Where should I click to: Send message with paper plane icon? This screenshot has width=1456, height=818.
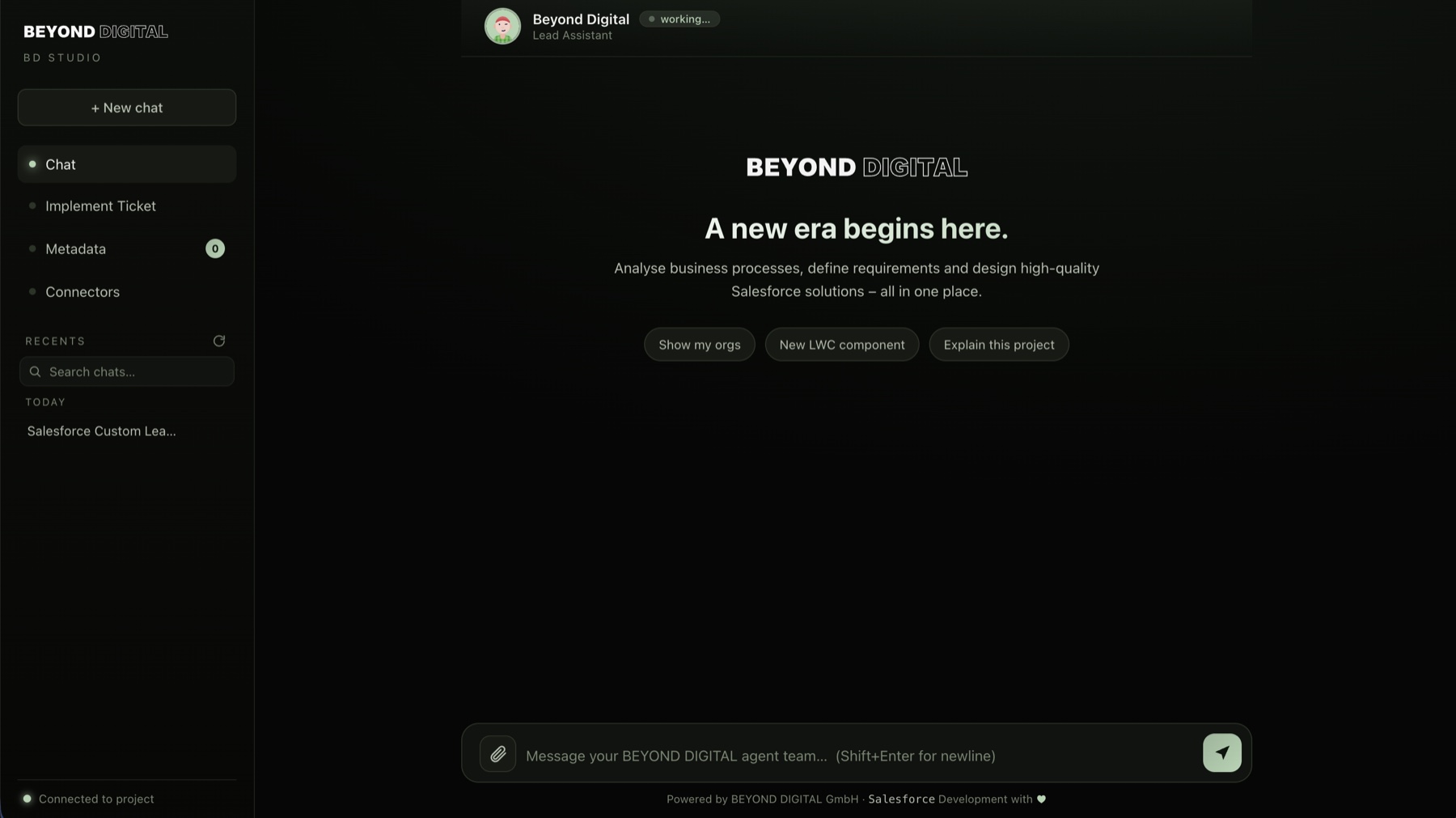point(1221,752)
